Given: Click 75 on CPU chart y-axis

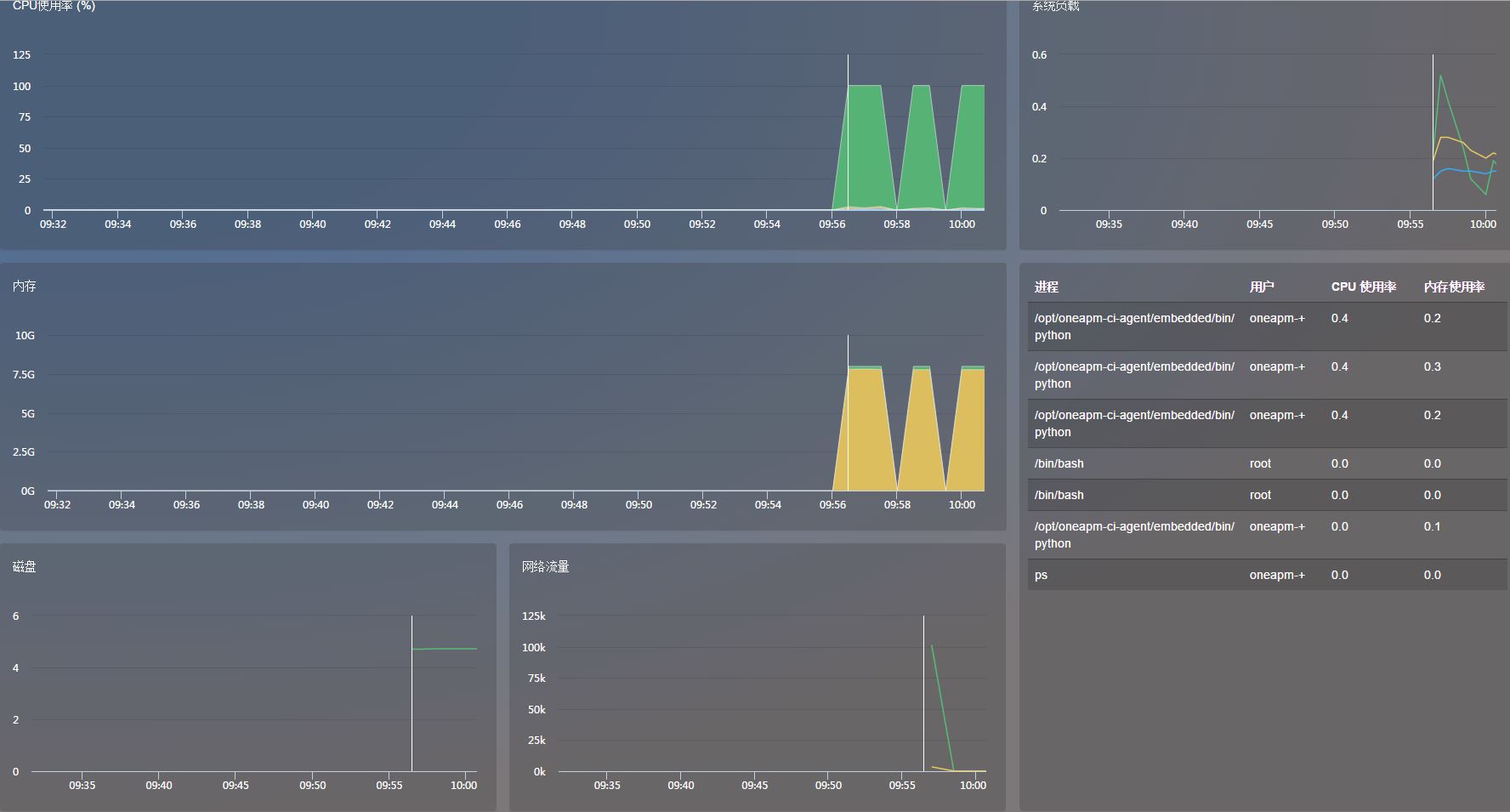Looking at the screenshot, I should point(25,116).
